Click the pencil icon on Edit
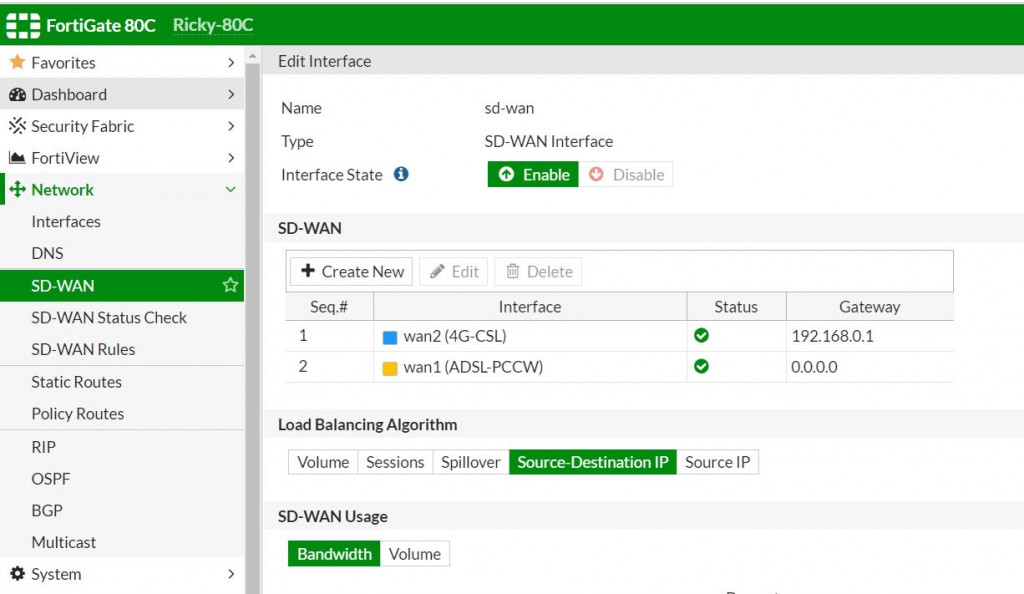 pos(438,271)
